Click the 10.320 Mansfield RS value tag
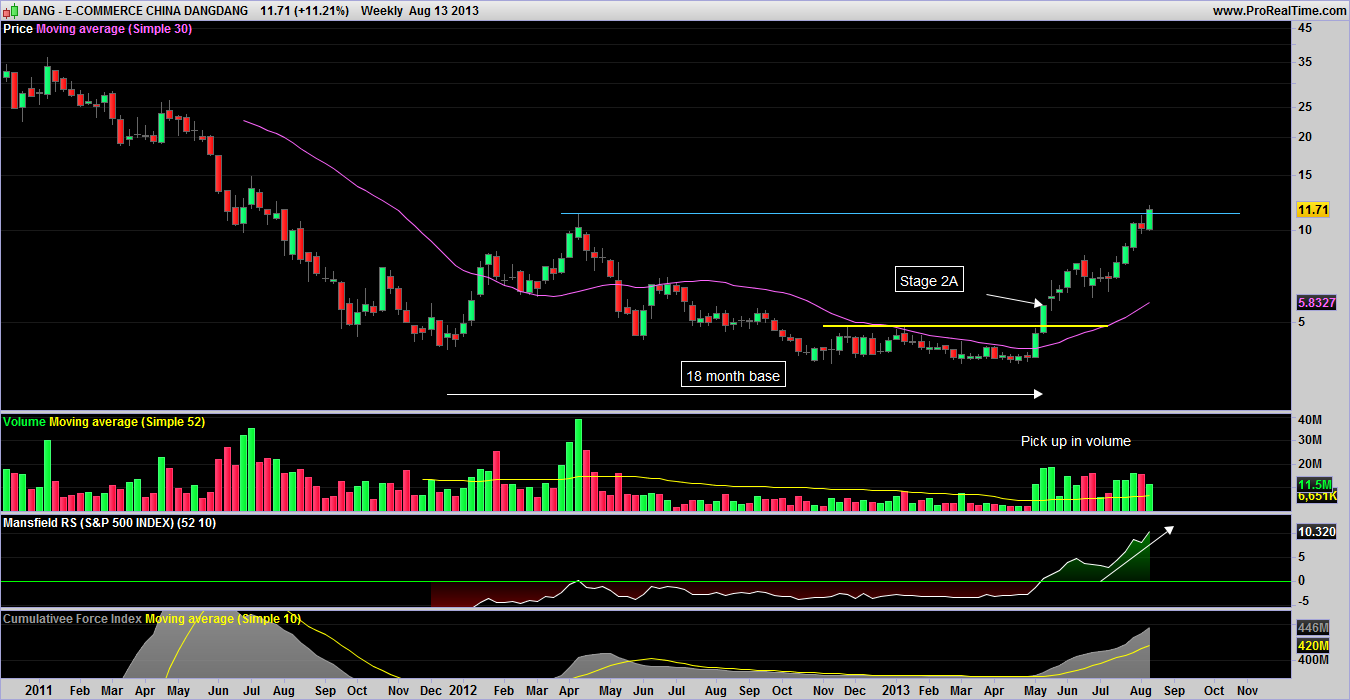 (x=1315, y=532)
